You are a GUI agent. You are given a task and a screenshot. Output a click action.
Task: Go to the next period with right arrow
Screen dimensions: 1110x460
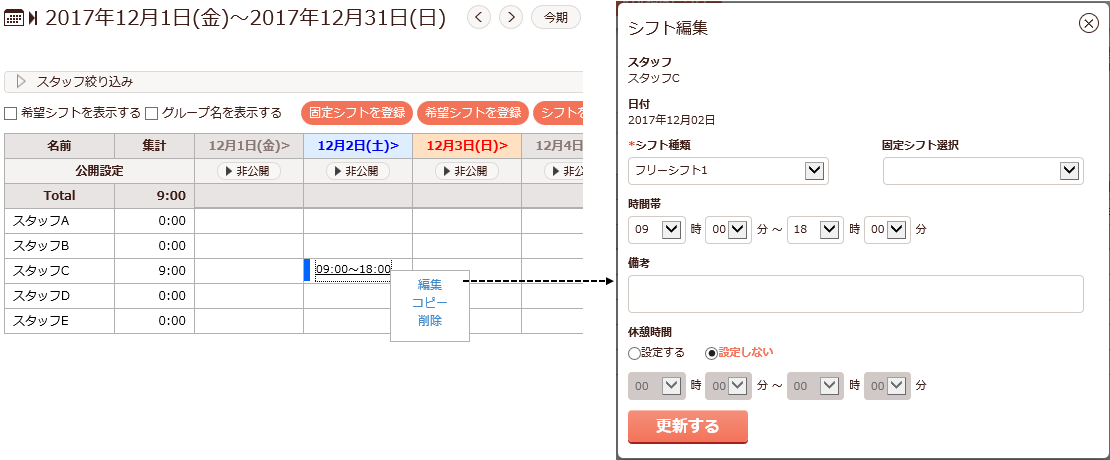point(511,17)
